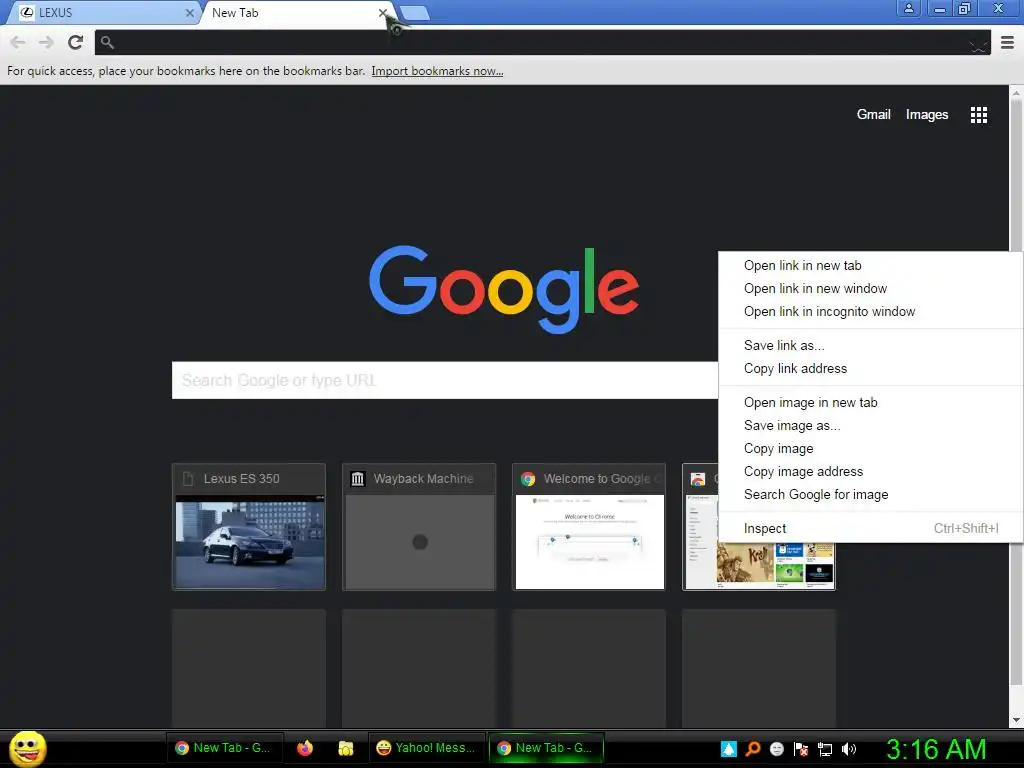Screen dimensions: 1024x768
Task: Select Copy image from context menu
Action: tap(871, 448)
